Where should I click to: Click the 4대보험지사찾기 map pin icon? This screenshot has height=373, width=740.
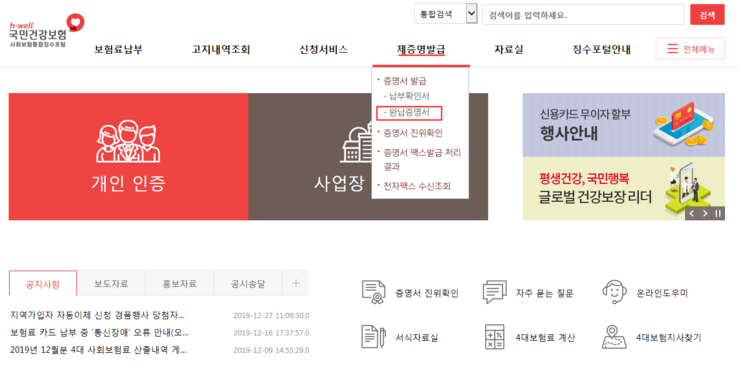614,337
